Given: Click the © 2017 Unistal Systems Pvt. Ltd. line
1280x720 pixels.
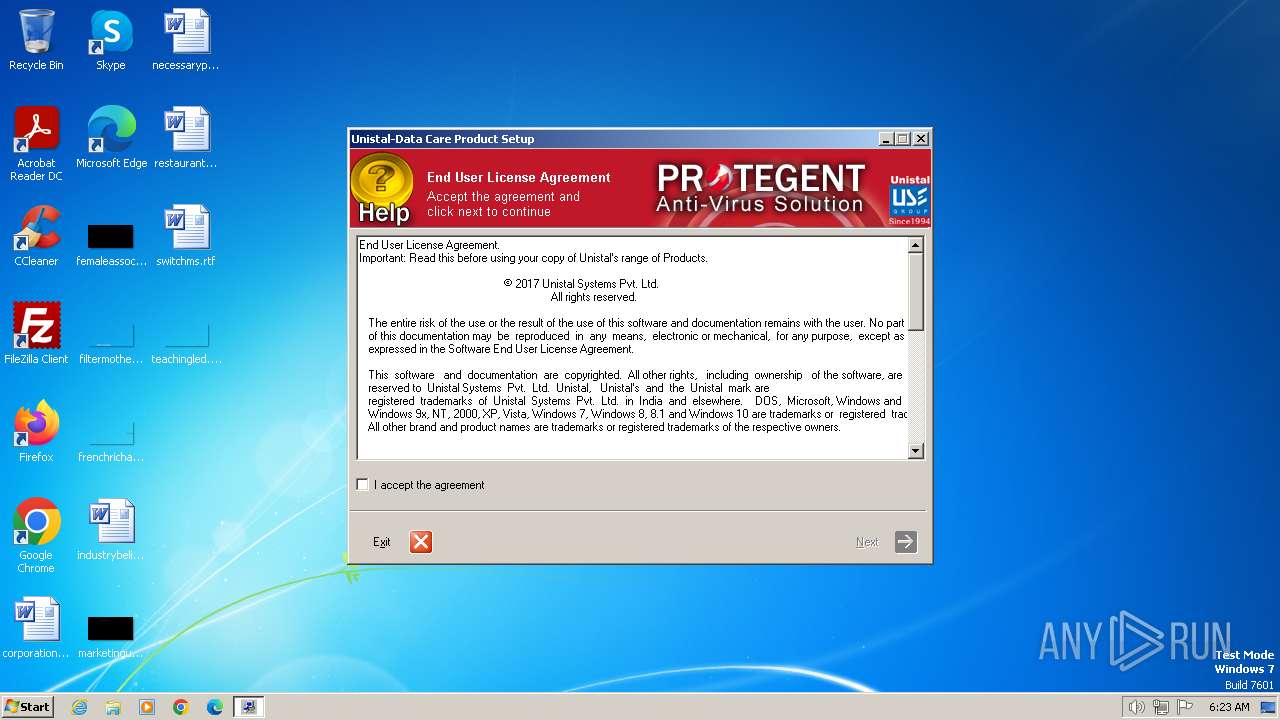Looking at the screenshot, I should click(581, 284).
